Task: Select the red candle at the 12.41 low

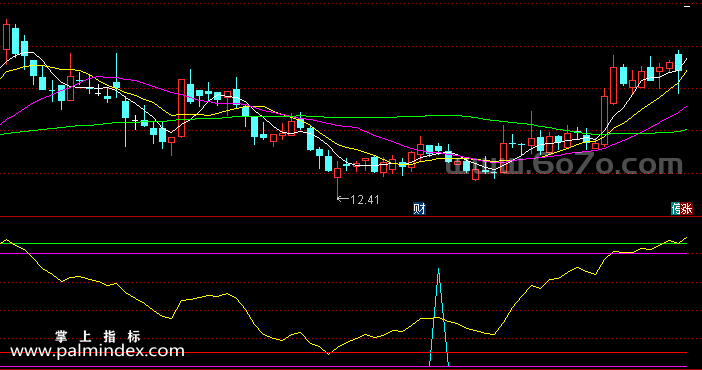Action: (338, 179)
